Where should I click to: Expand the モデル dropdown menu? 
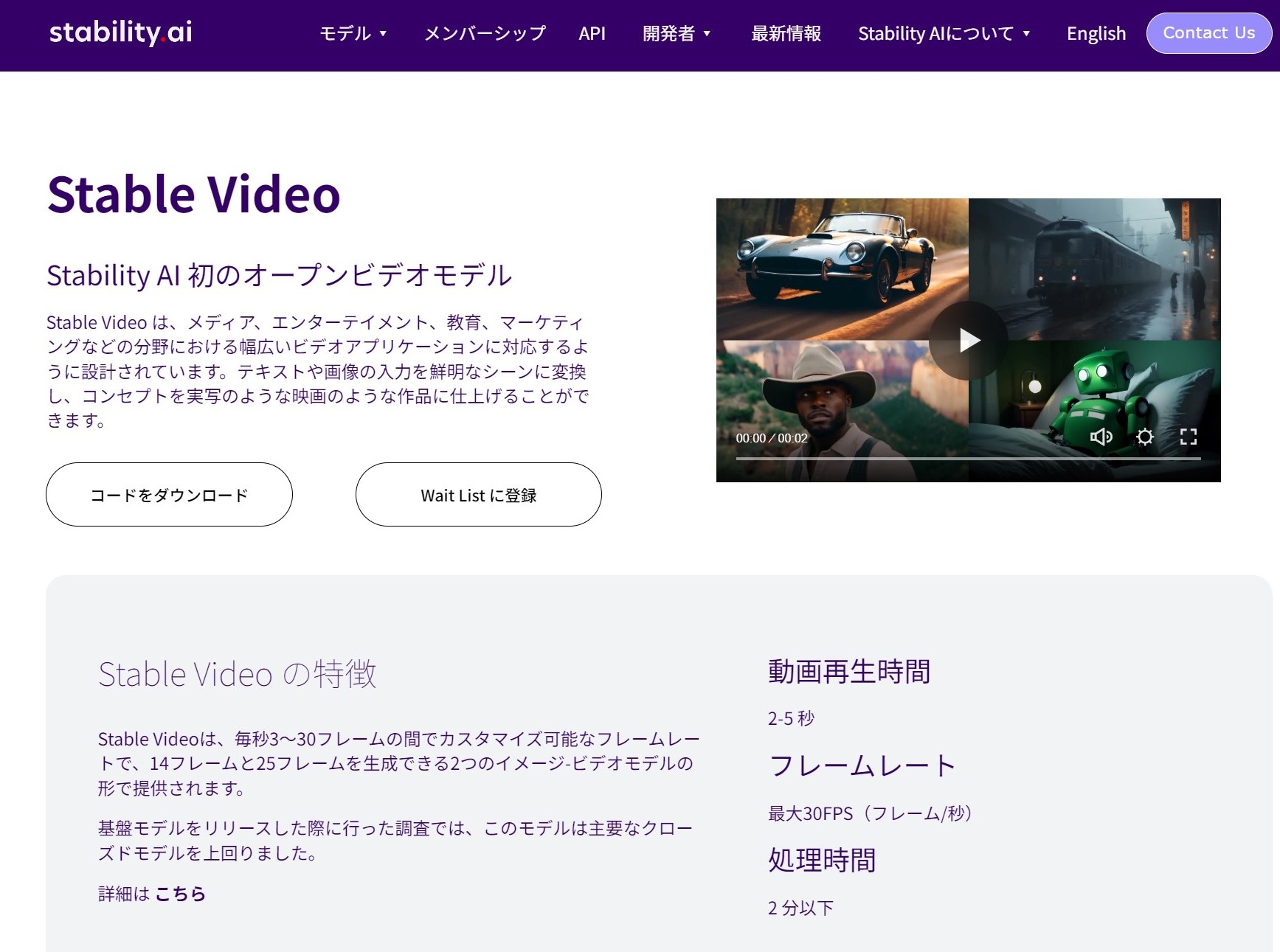point(353,34)
